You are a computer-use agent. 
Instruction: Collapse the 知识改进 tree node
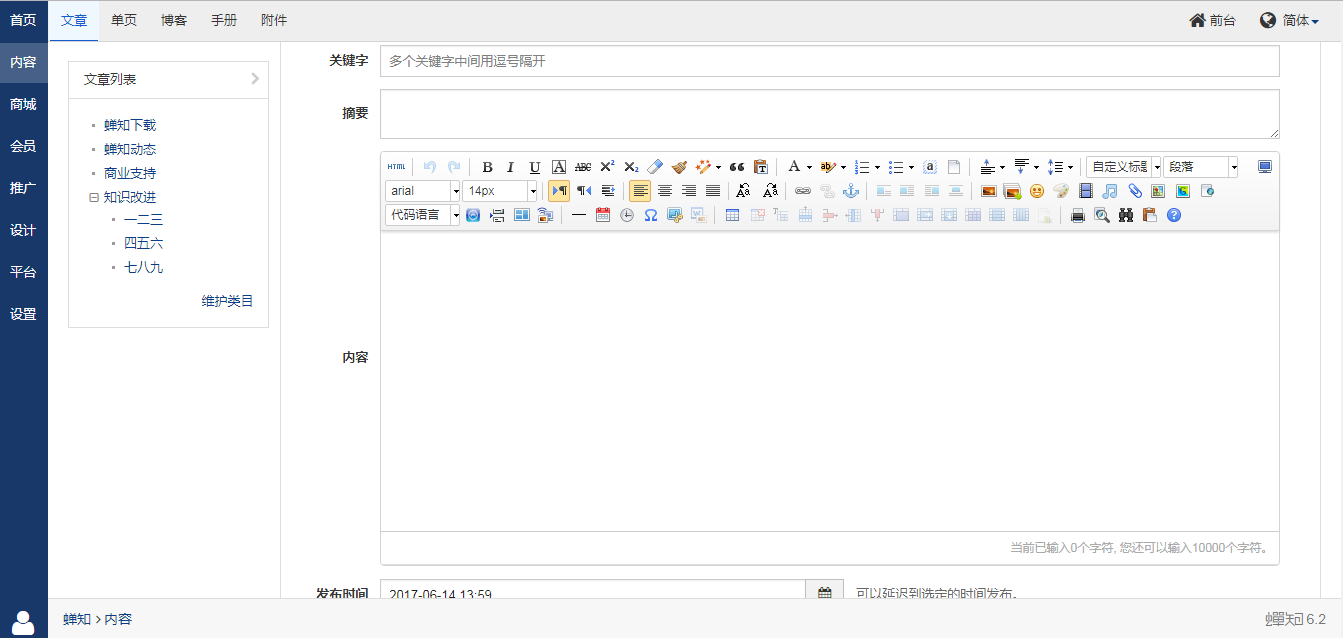94,198
